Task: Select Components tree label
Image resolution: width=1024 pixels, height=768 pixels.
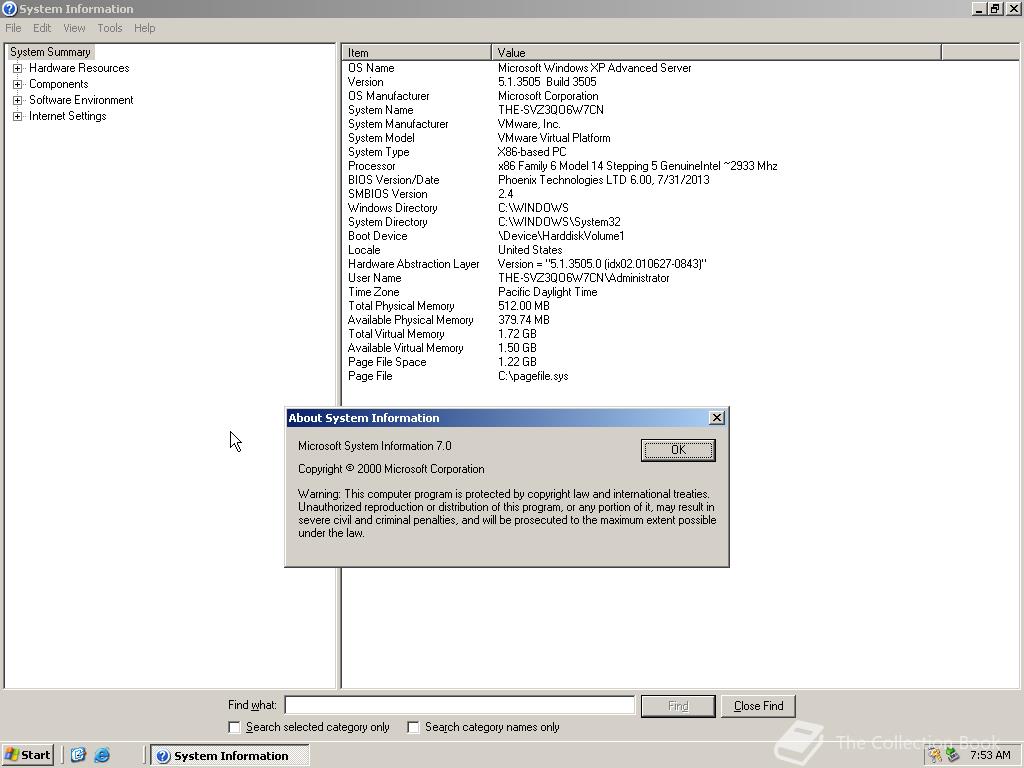Action: pyautogui.click(x=59, y=84)
